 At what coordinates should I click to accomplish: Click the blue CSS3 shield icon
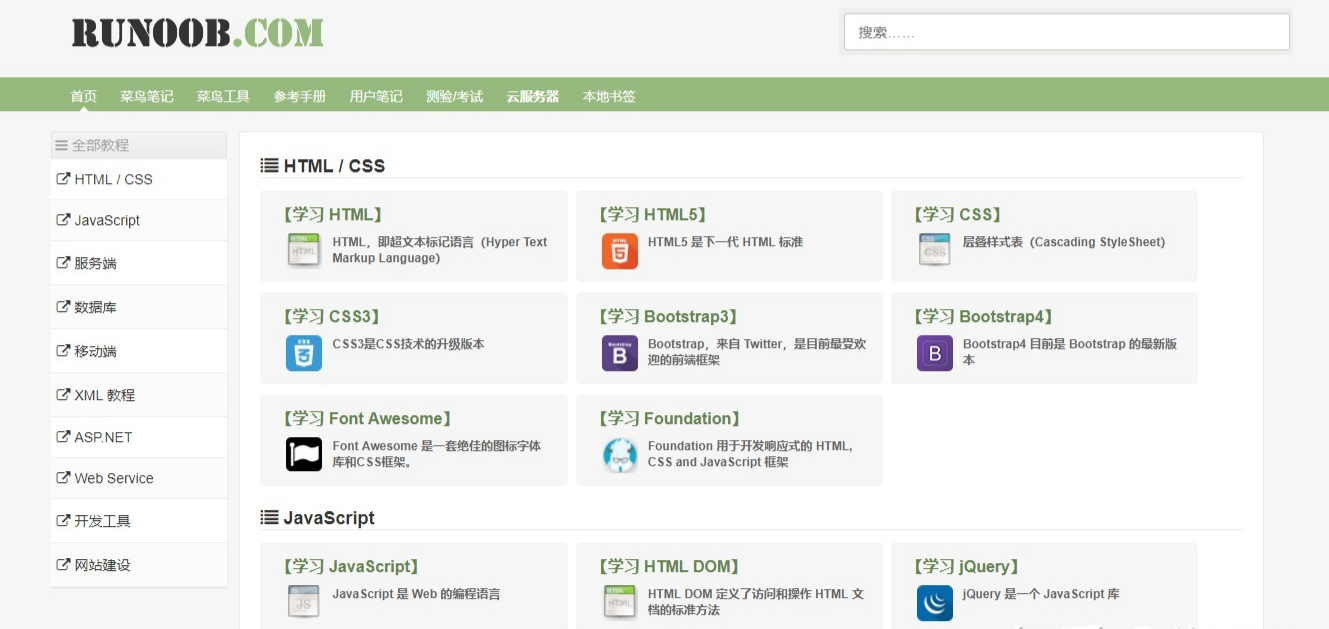[x=304, y=353]
